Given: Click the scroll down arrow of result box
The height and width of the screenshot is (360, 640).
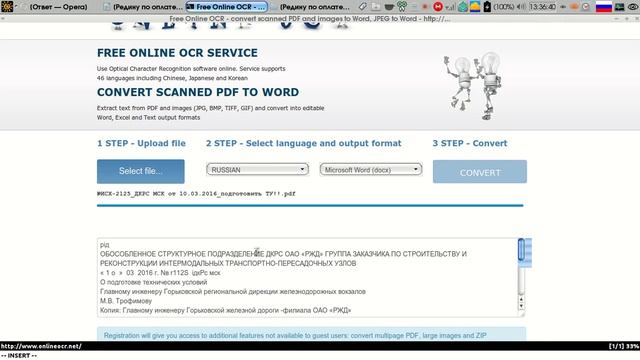Looking at the screenshot, I should pos(521,306).
